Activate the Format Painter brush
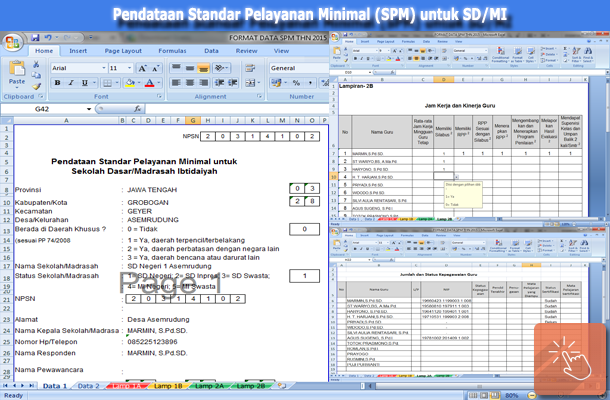 [x=36, y=86]
